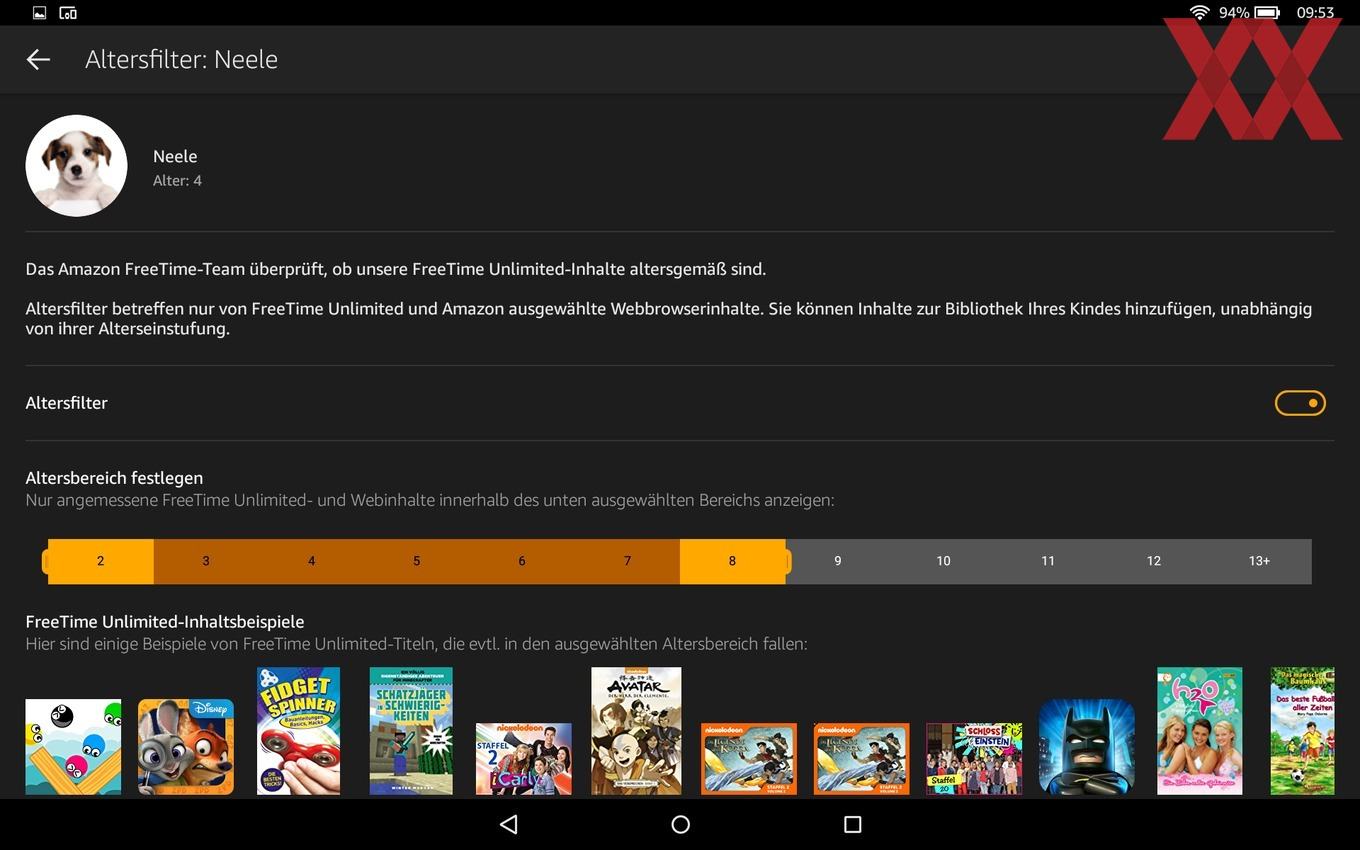The width and height of the screenshot is (1360, 850).
Task: Tap the picture notification icon in status bar
Action: tap(40, 13)
